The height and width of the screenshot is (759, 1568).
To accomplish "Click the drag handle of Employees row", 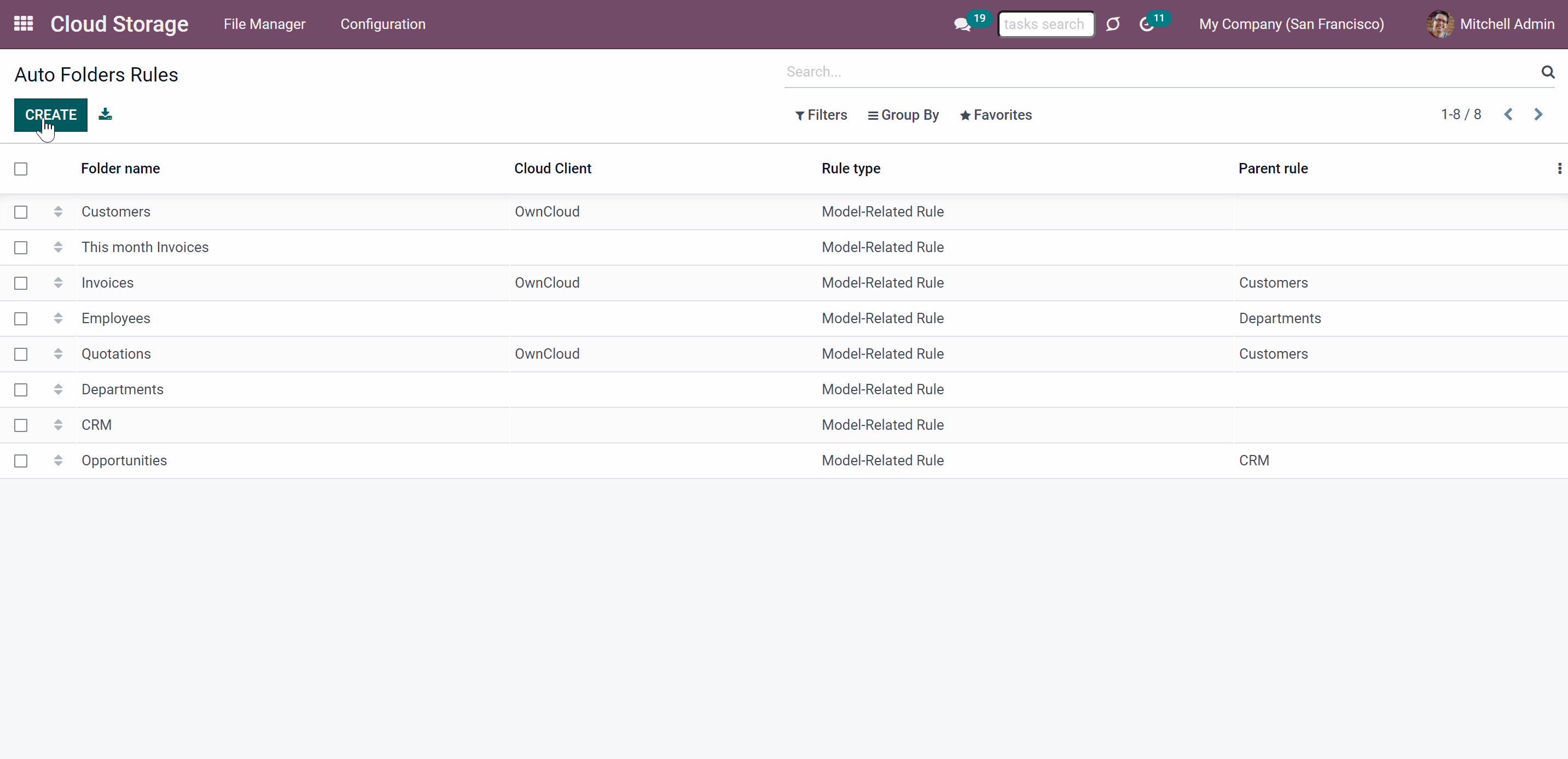I will coord(58,318).
